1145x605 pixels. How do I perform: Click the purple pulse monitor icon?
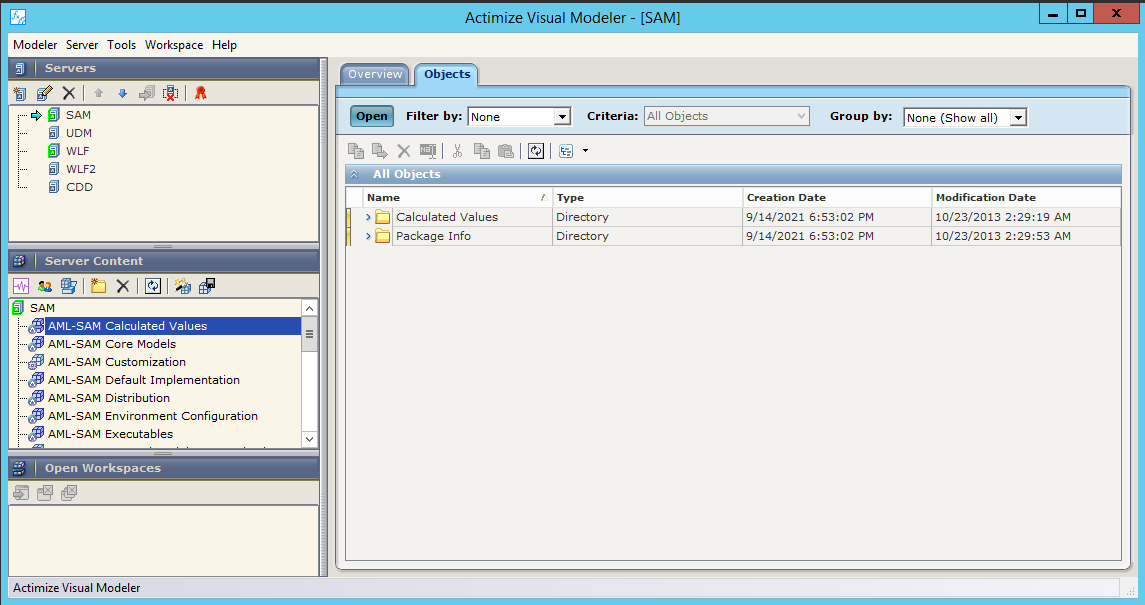click(x=20, y=286)
